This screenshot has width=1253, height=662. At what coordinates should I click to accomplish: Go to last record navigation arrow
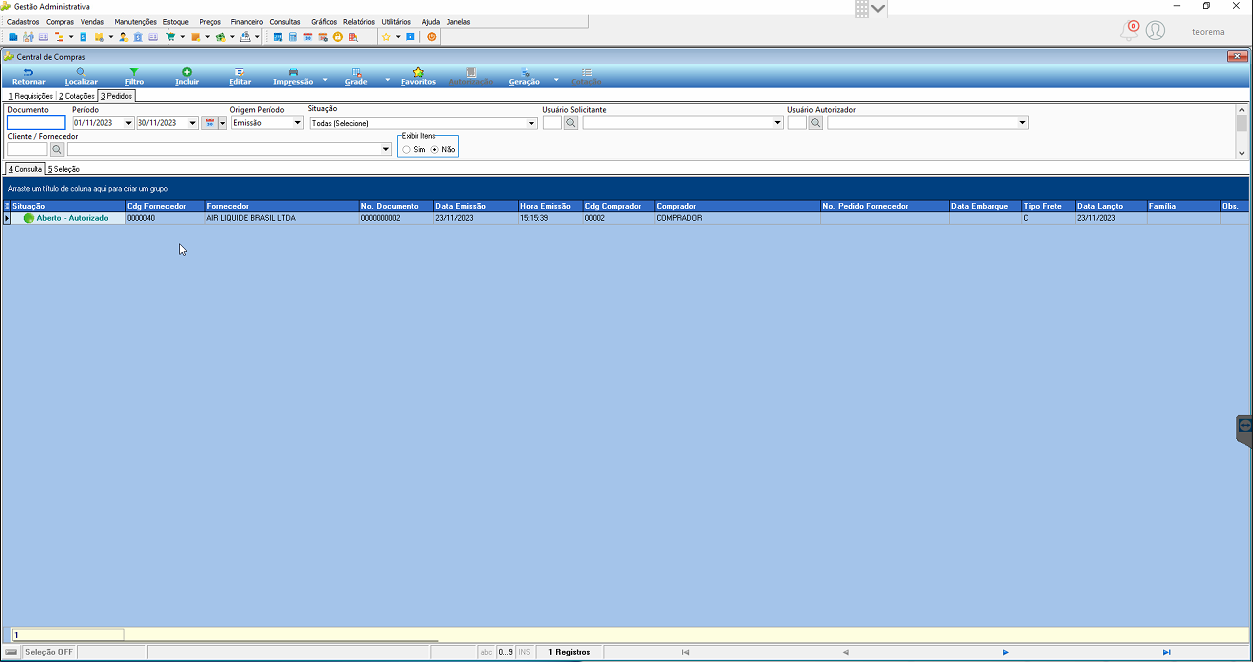click(1166, 652)
